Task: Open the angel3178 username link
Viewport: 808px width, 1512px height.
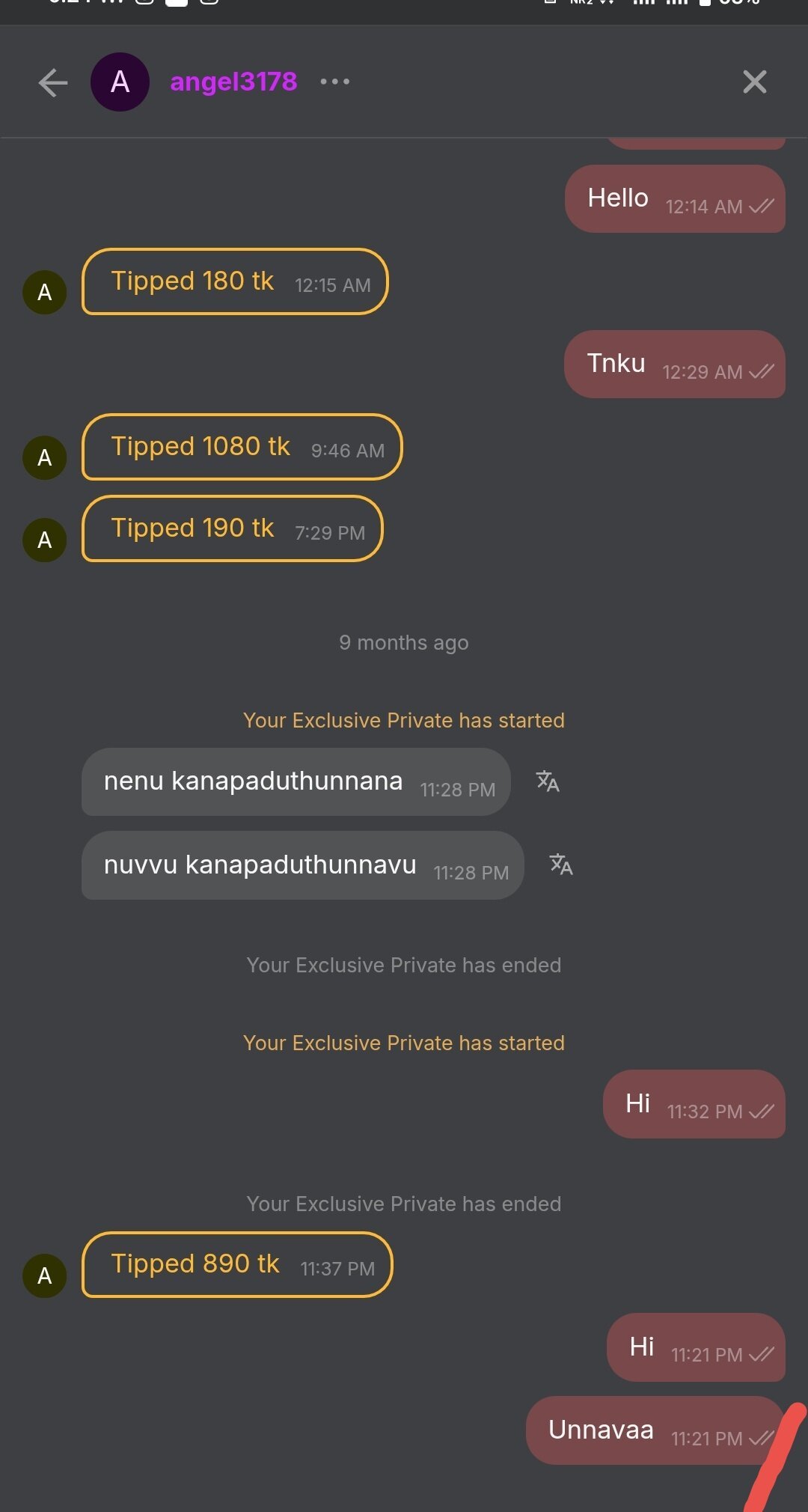Action: pyautogui.click(x=233, y=82)
